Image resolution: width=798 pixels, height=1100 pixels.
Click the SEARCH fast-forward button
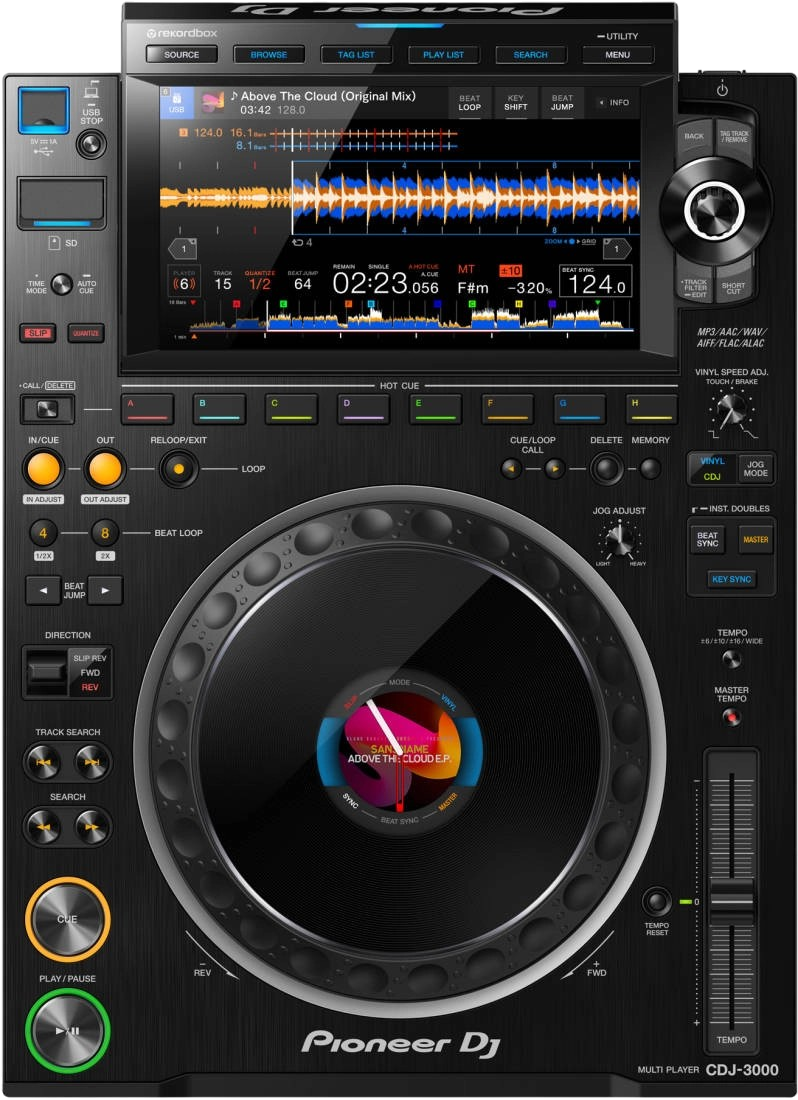point(92,826)
